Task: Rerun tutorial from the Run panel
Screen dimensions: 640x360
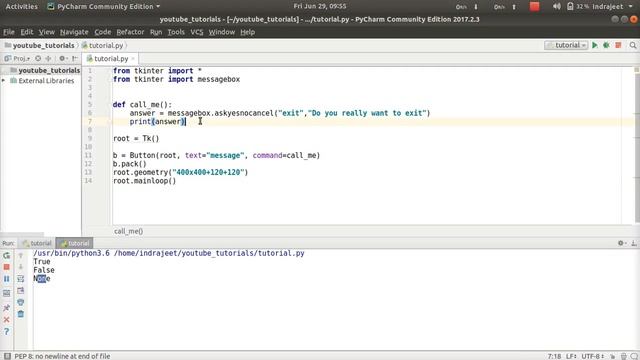Action: (x=7, y=256)
